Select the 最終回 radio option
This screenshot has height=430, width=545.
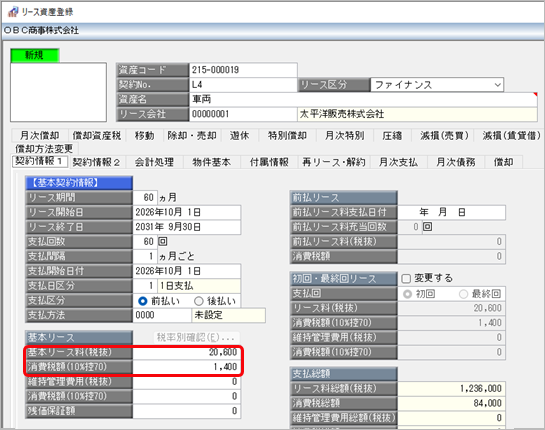tap(463, 294)
